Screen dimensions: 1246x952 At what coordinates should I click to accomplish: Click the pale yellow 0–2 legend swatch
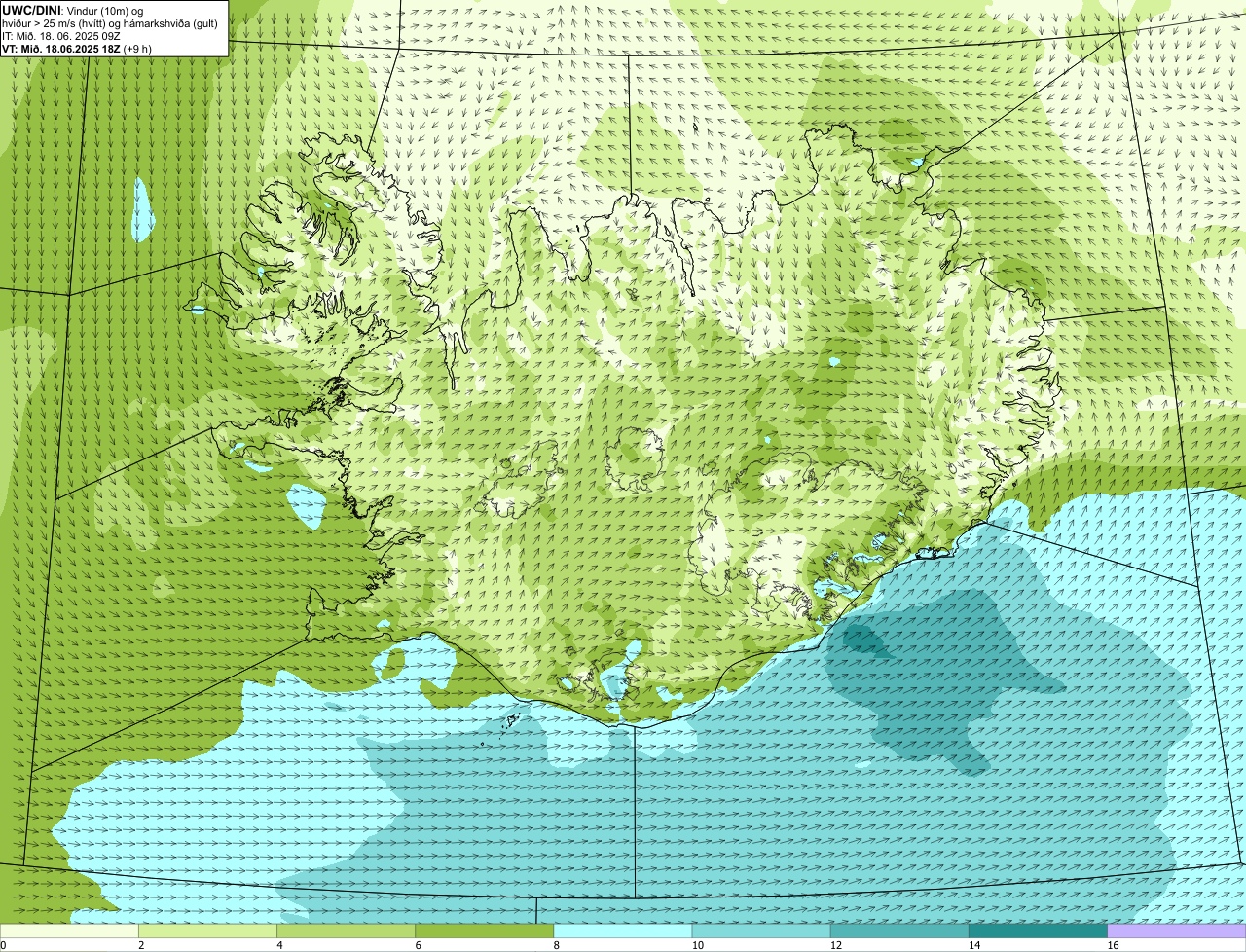[x=69, y=932]
